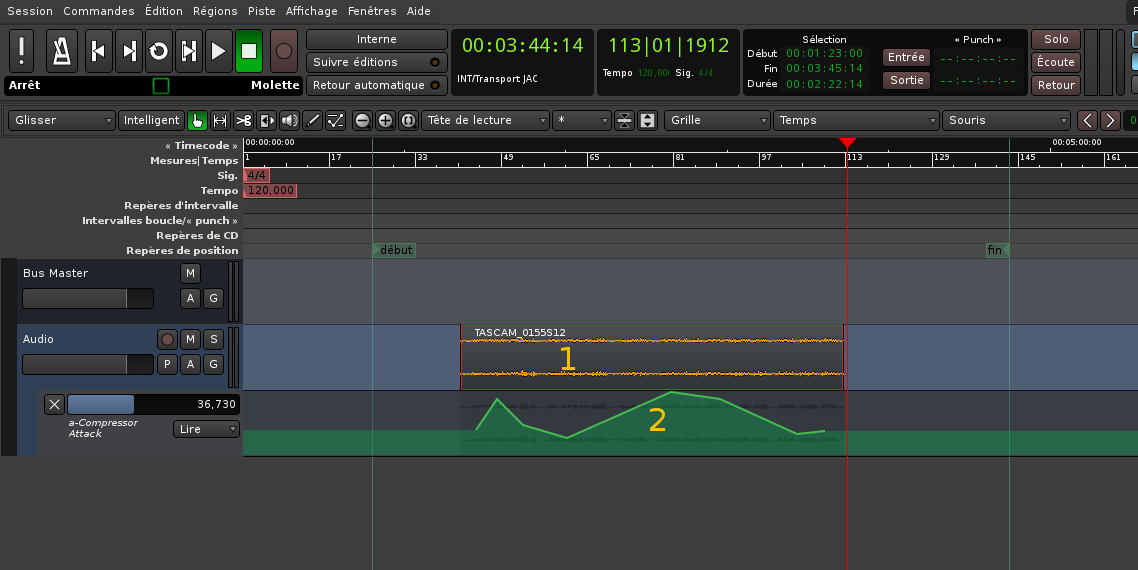Toggle loop playback in the transport
This screenshot has width=1138, height=570.
coord(159,50)
